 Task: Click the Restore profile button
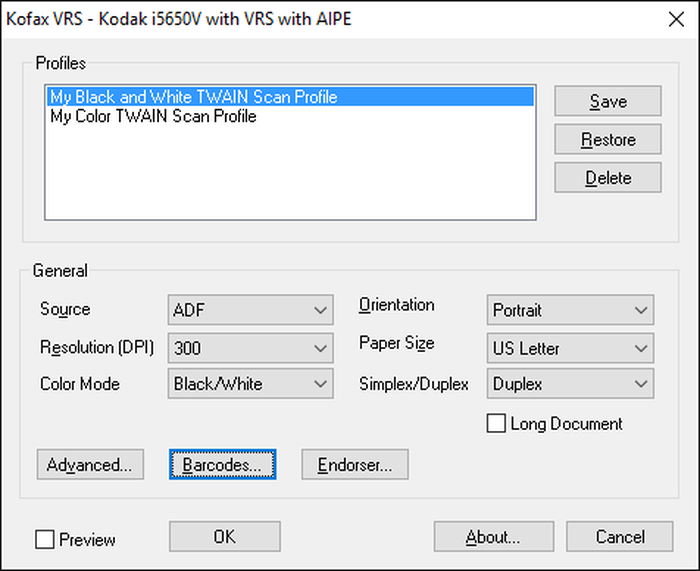pyautogui.click(x=608, y=139)
